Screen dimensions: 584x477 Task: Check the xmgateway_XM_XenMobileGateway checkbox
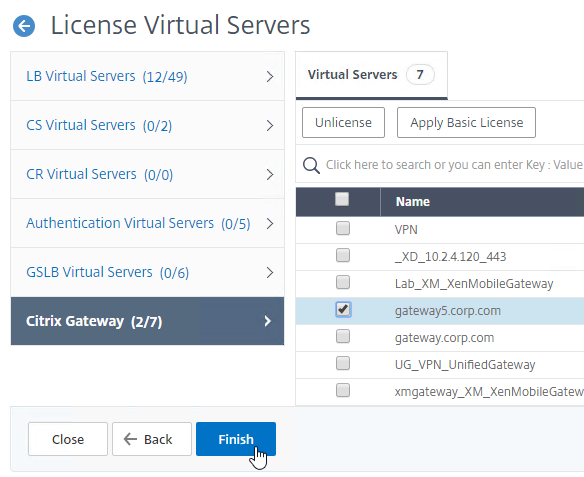click(x=343, y=390)
